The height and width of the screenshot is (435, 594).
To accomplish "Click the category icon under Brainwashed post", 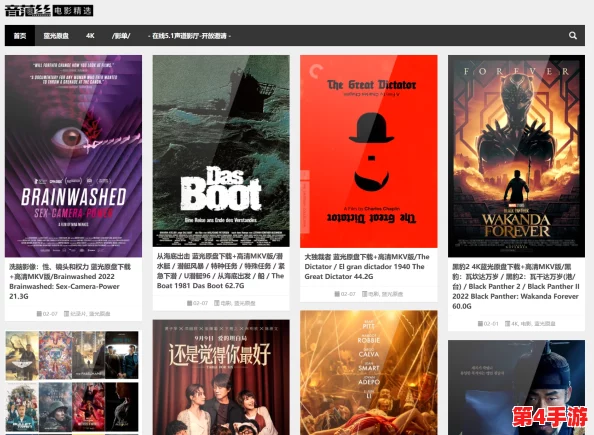I will pos(66,314).
